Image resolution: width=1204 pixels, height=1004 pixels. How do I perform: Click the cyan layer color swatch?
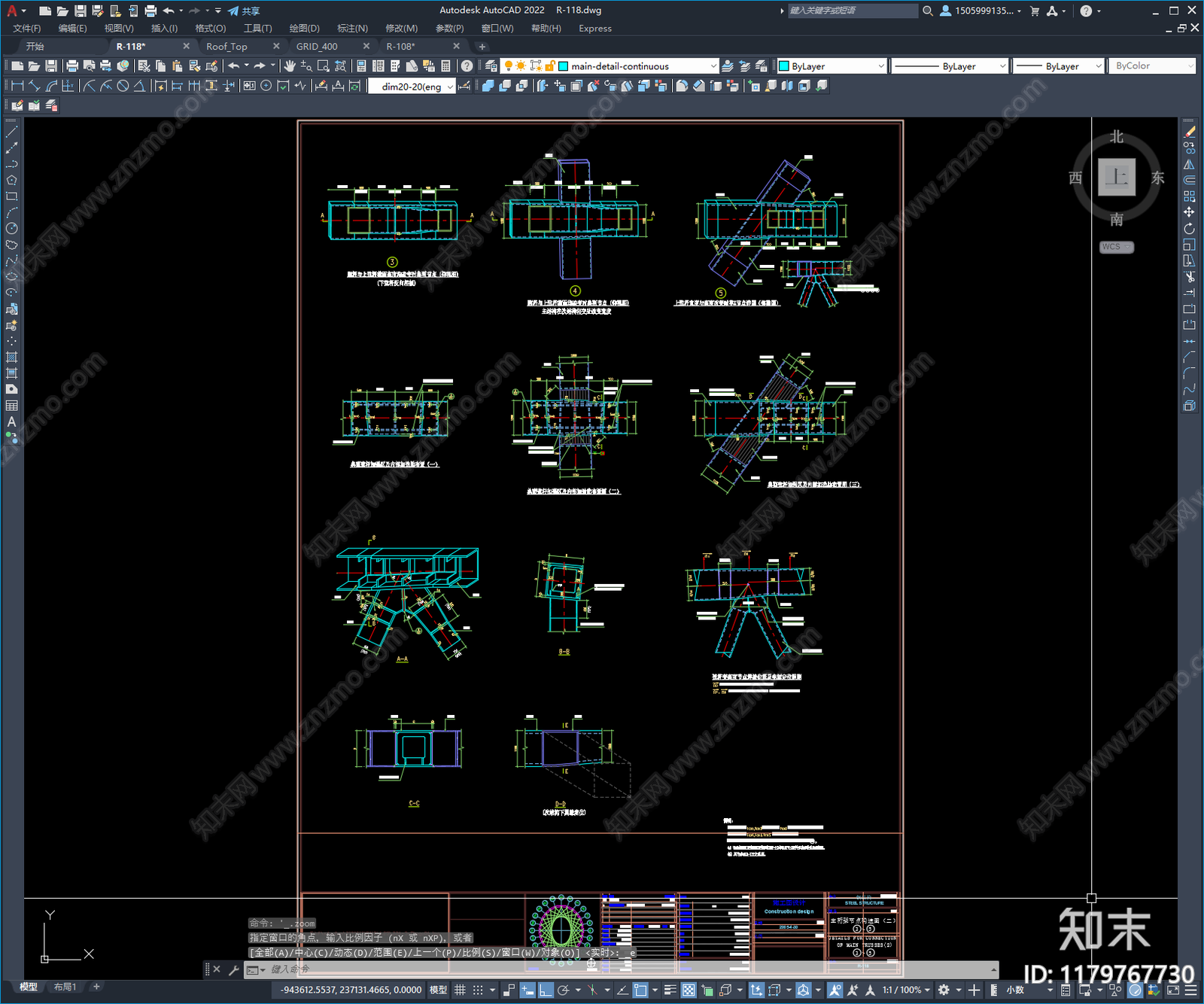pos(563,66)
